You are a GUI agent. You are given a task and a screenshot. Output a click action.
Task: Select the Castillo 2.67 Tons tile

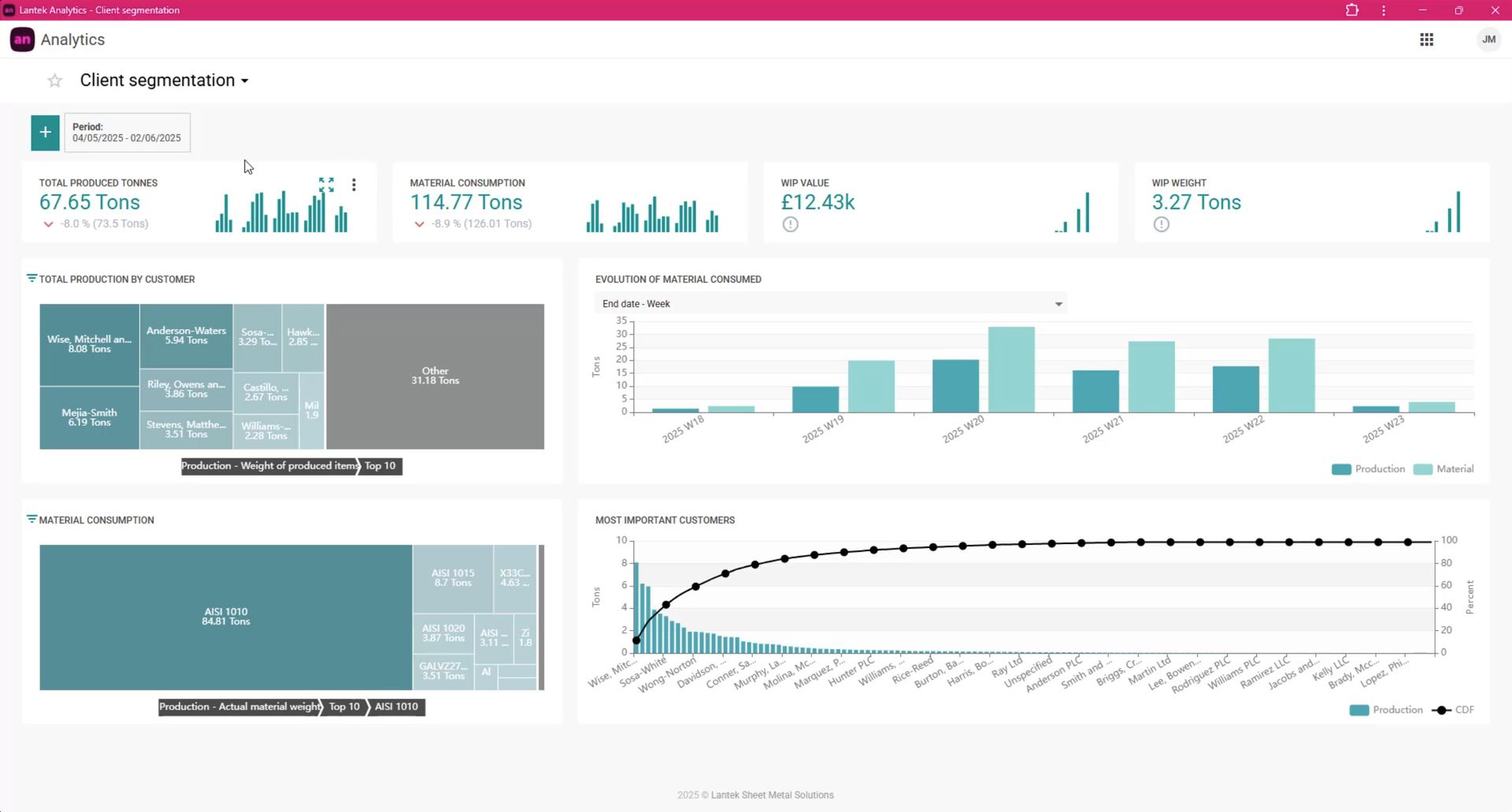[265, 392]
